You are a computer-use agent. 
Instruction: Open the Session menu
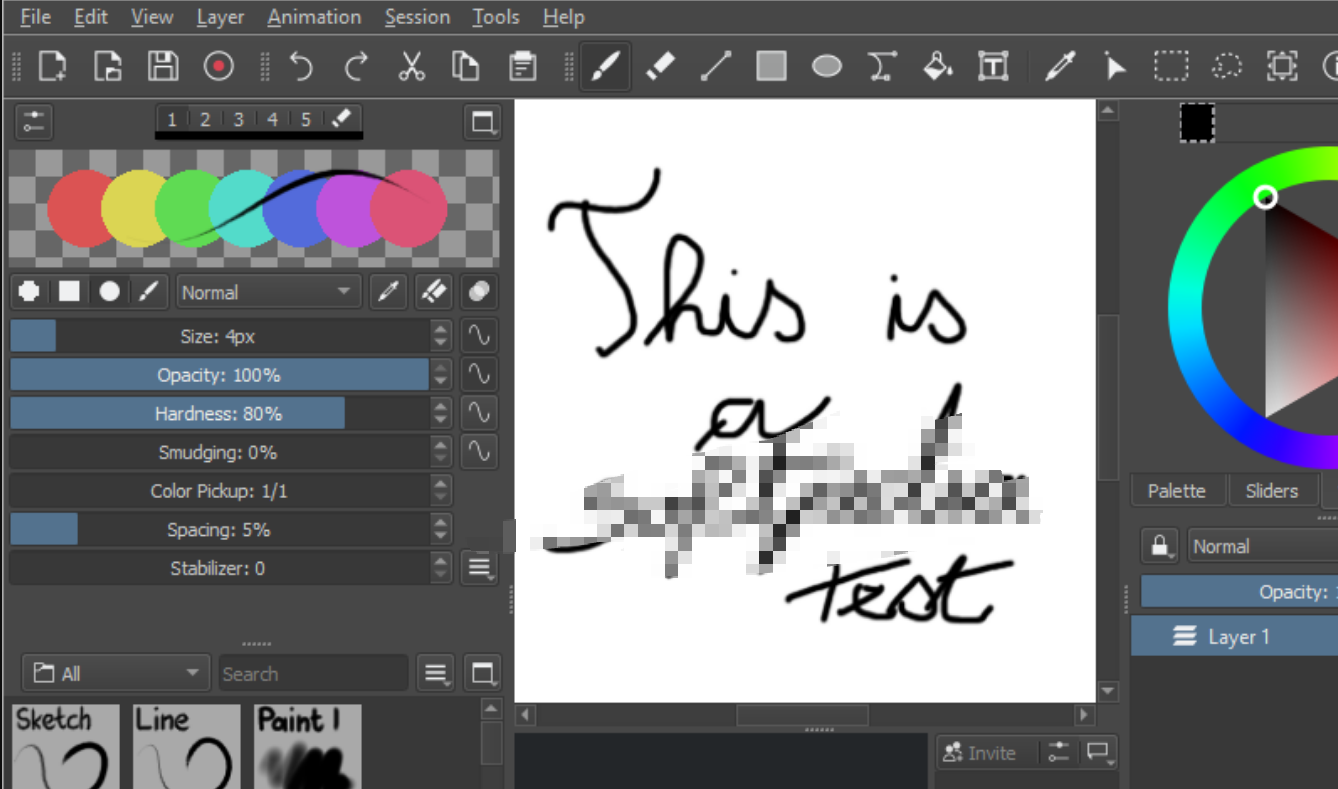pos(417,17)
